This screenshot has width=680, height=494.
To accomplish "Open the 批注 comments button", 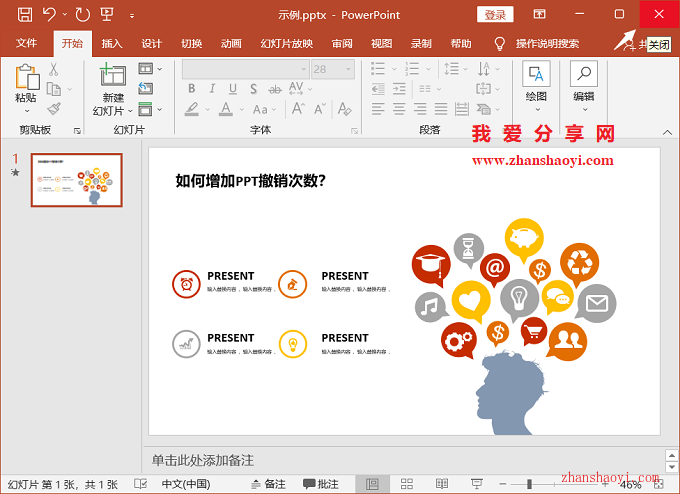I will pyautogui.click(x=321, y=484).
